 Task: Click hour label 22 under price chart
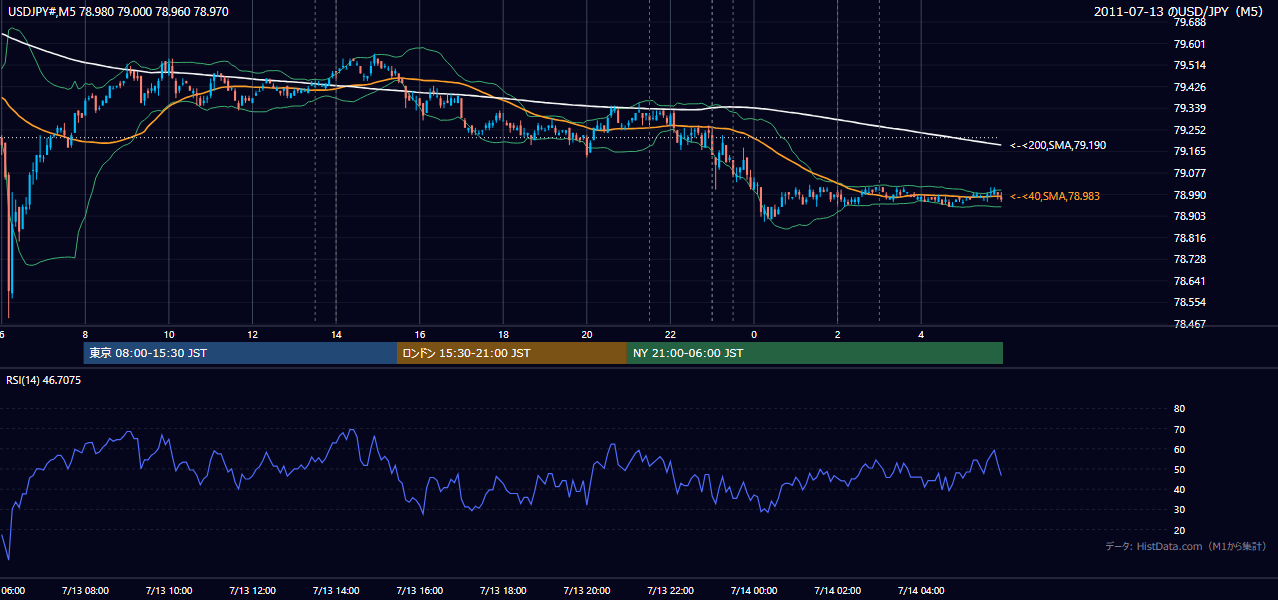pos(671,335)
